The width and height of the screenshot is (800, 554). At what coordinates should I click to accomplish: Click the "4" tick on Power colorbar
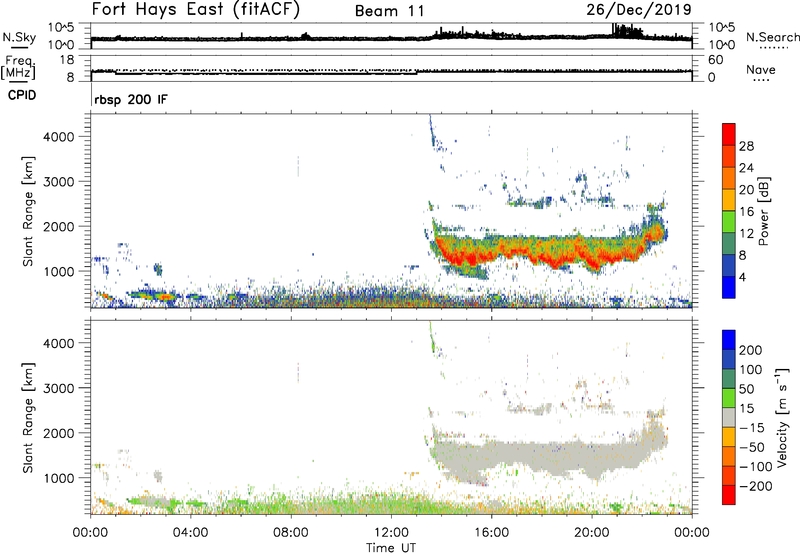coord(743,278)
